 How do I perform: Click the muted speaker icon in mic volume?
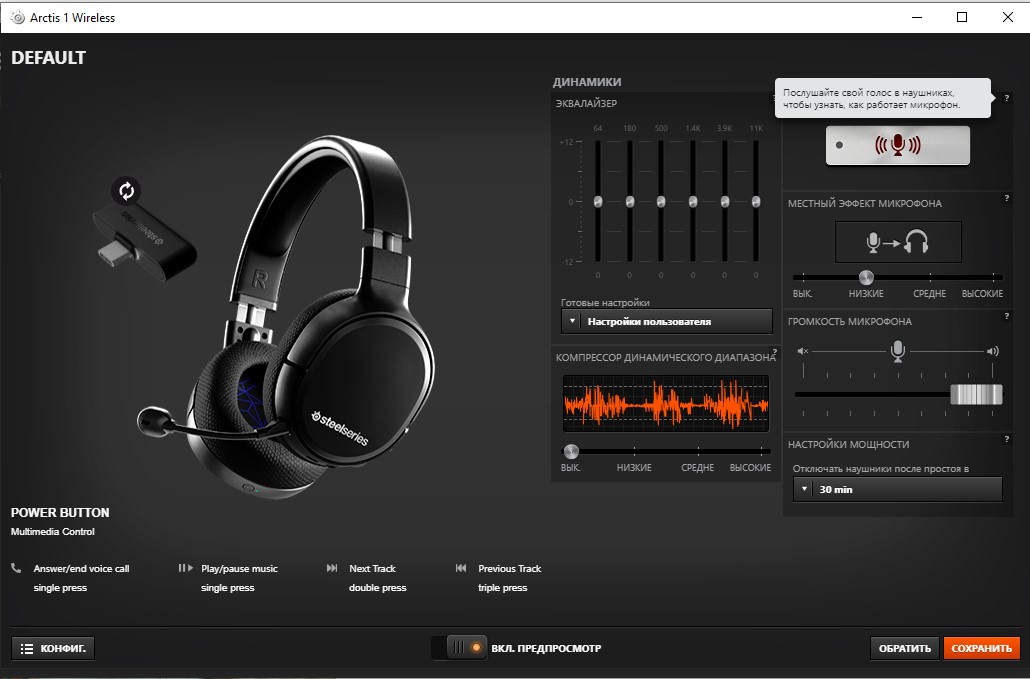click(x=803, y=351)
